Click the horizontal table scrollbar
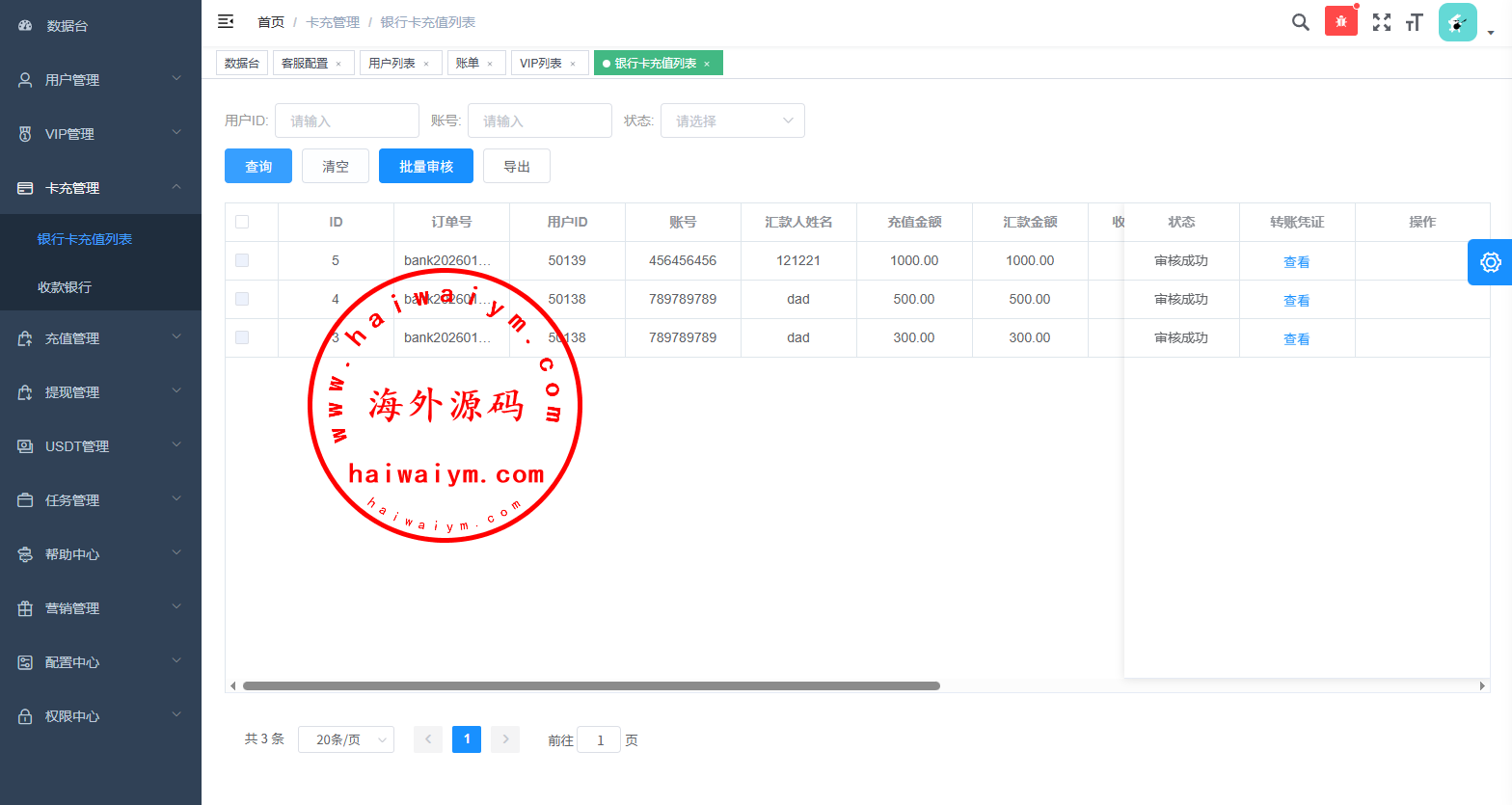Image resolution: width=1512 pixels, height=805 pixels. (x=590, y=685)
